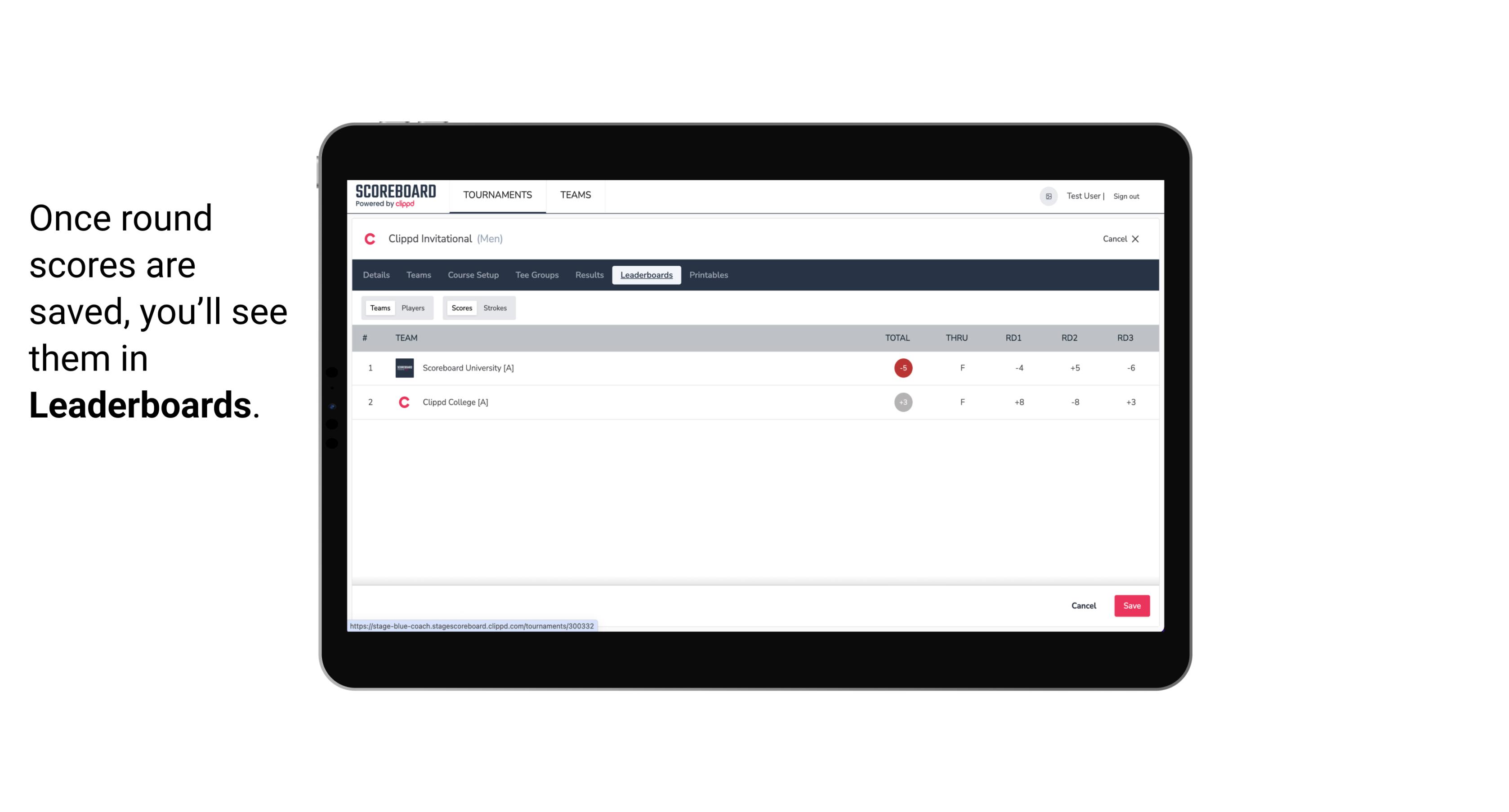Screen dimensions: 1509x812
Task: Click the Cancel button bottom left
Action: (x=1083, y=605)
